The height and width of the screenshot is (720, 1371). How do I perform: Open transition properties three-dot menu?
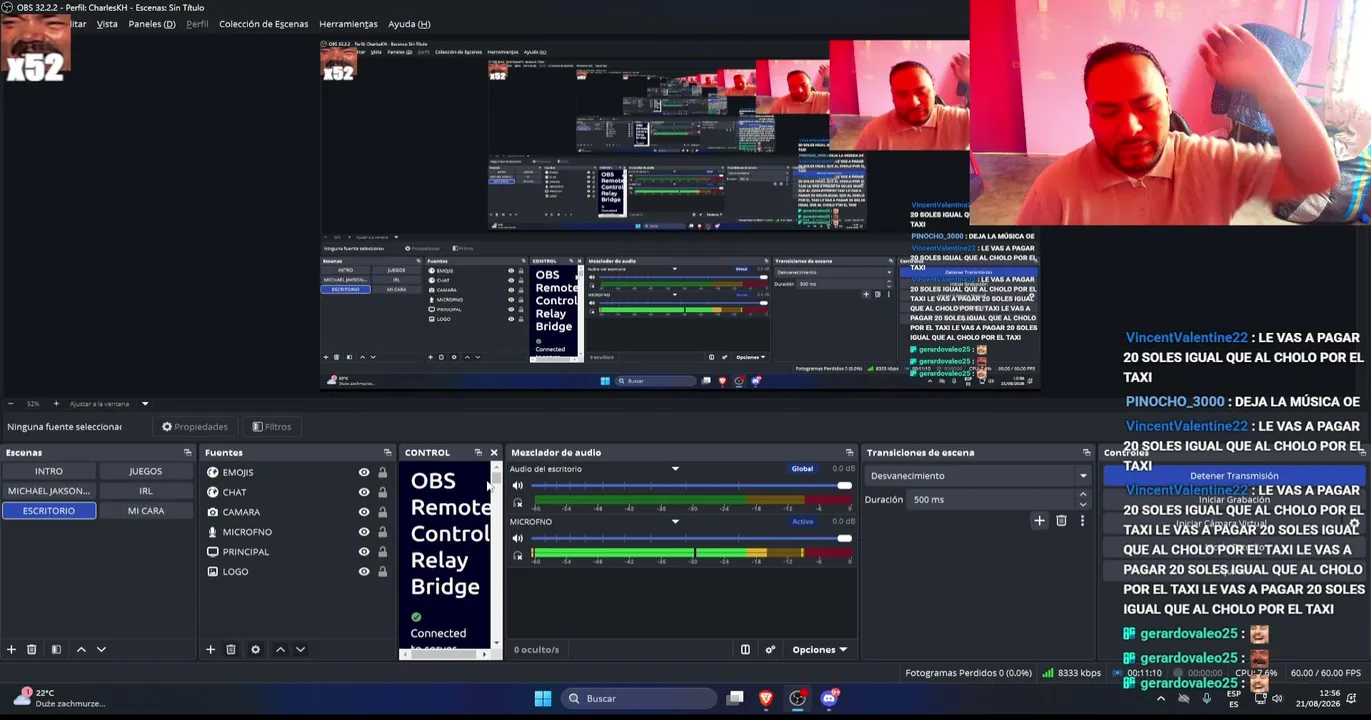(x=1082, y=521)
